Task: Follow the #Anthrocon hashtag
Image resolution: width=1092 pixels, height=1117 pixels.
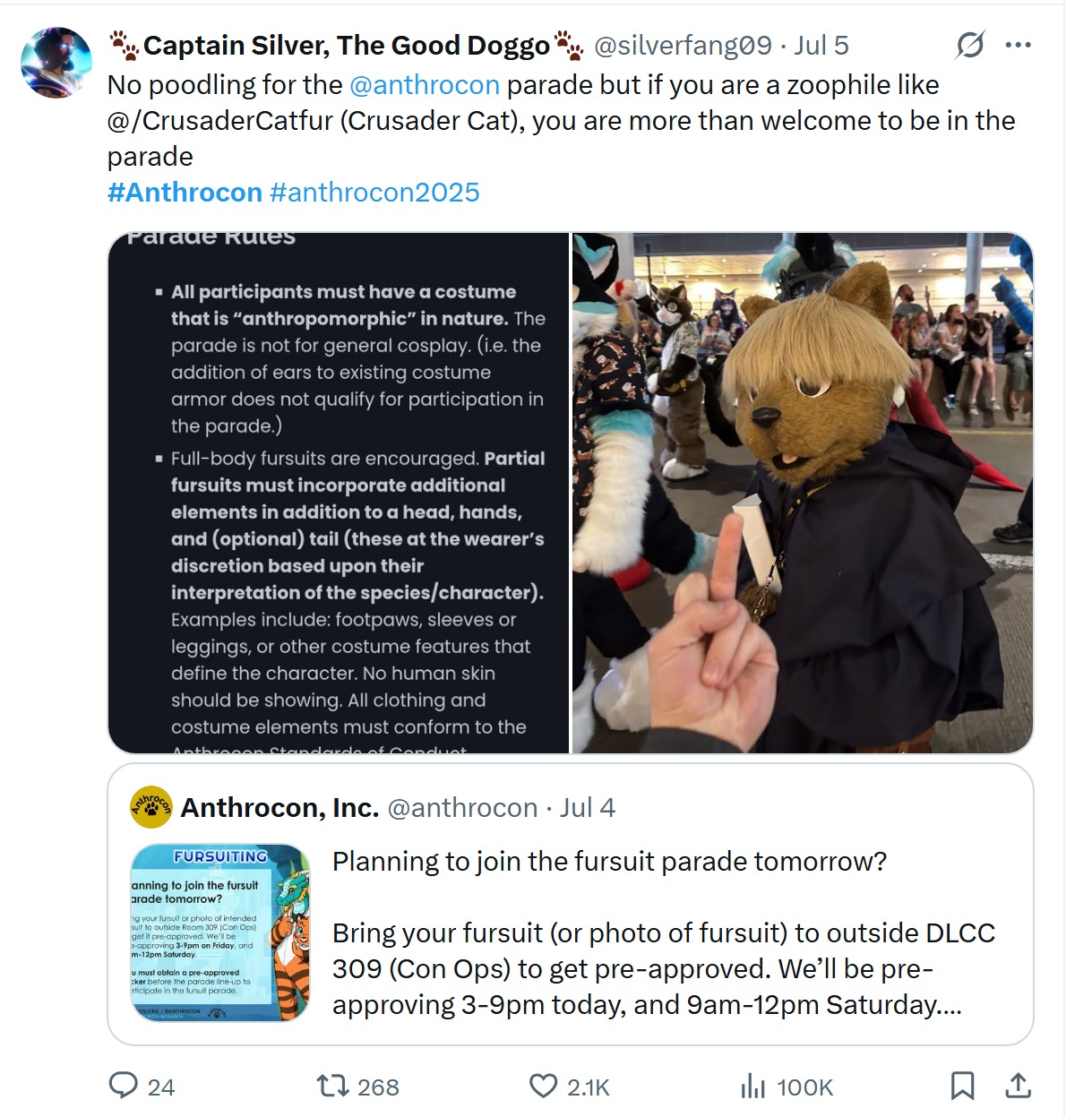Action: 185,193
